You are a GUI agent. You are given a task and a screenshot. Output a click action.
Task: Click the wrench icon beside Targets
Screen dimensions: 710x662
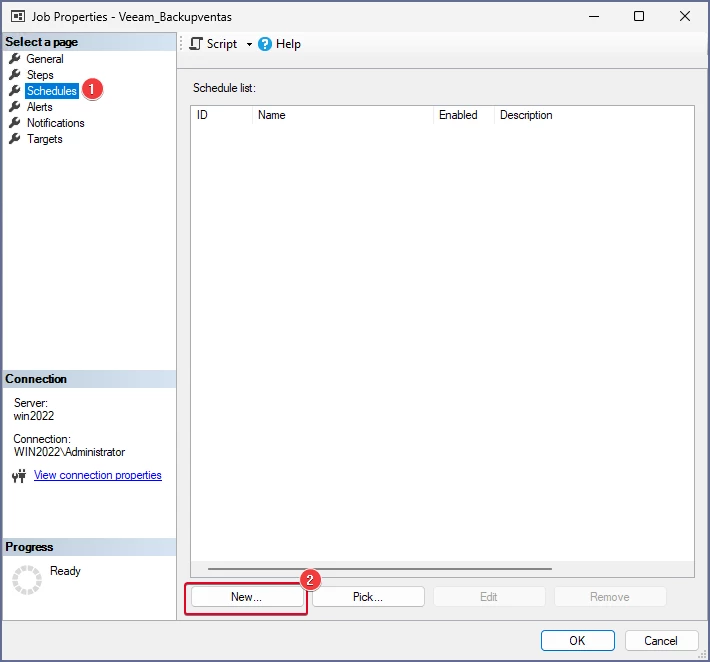[15, 139]
